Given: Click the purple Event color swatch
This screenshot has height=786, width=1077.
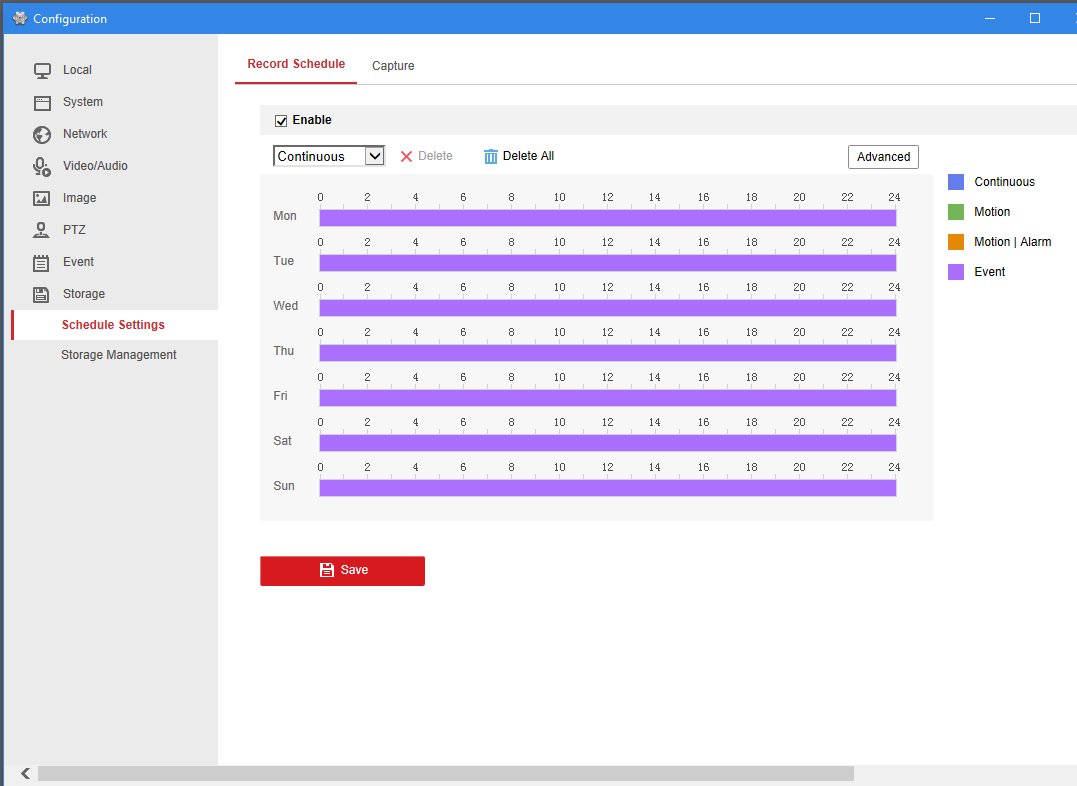Looking at the screenshot, I should tap(956, 272).
